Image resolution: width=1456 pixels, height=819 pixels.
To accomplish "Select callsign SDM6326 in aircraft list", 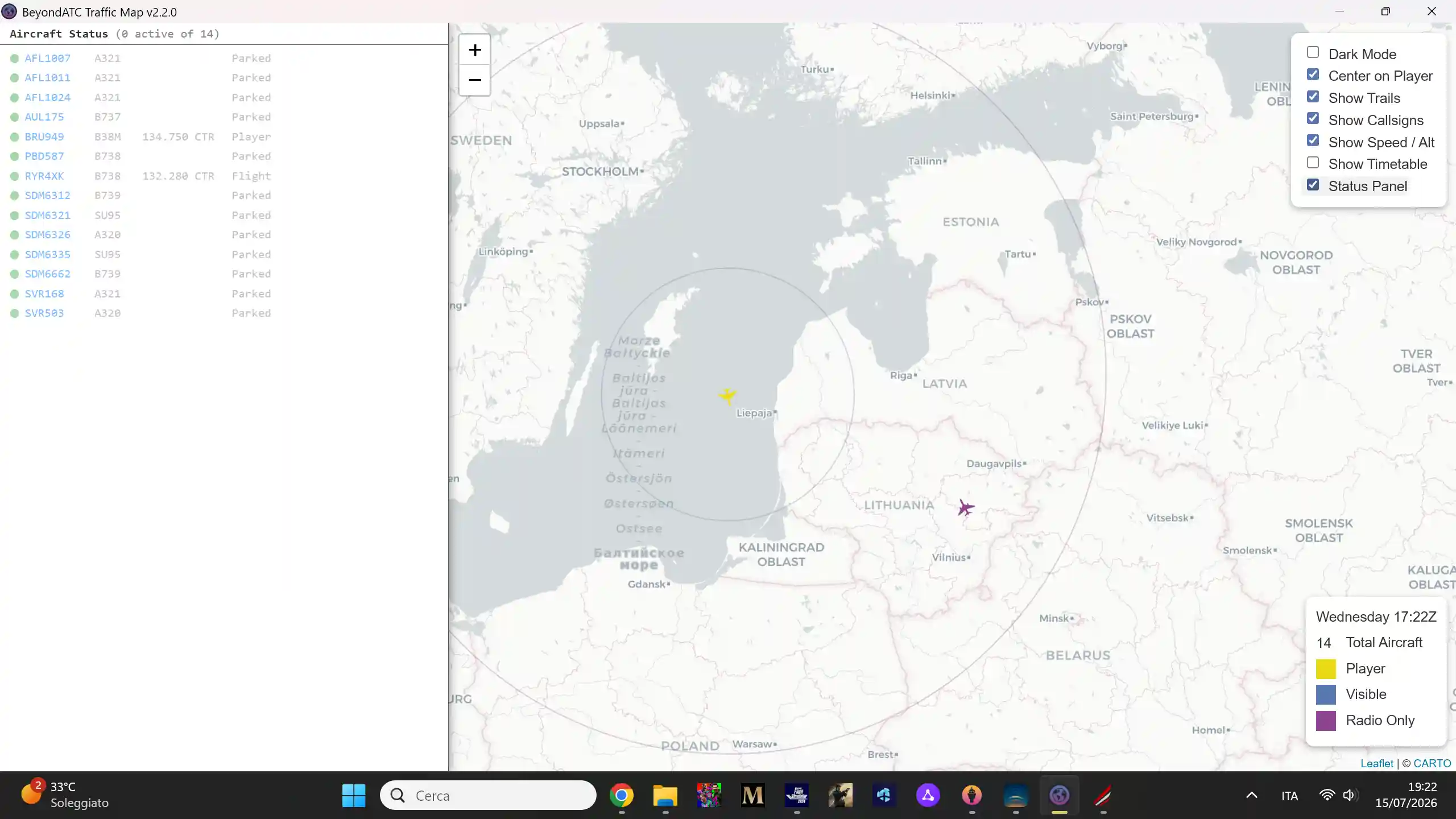I will tap(47, 234).
